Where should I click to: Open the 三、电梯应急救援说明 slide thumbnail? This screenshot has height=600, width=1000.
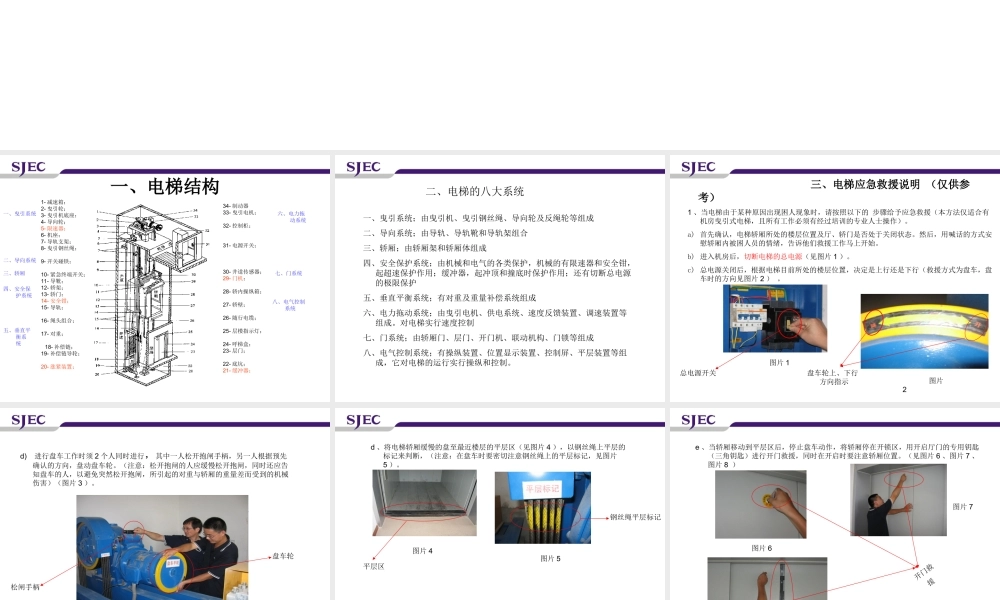(x=835, y=279)
